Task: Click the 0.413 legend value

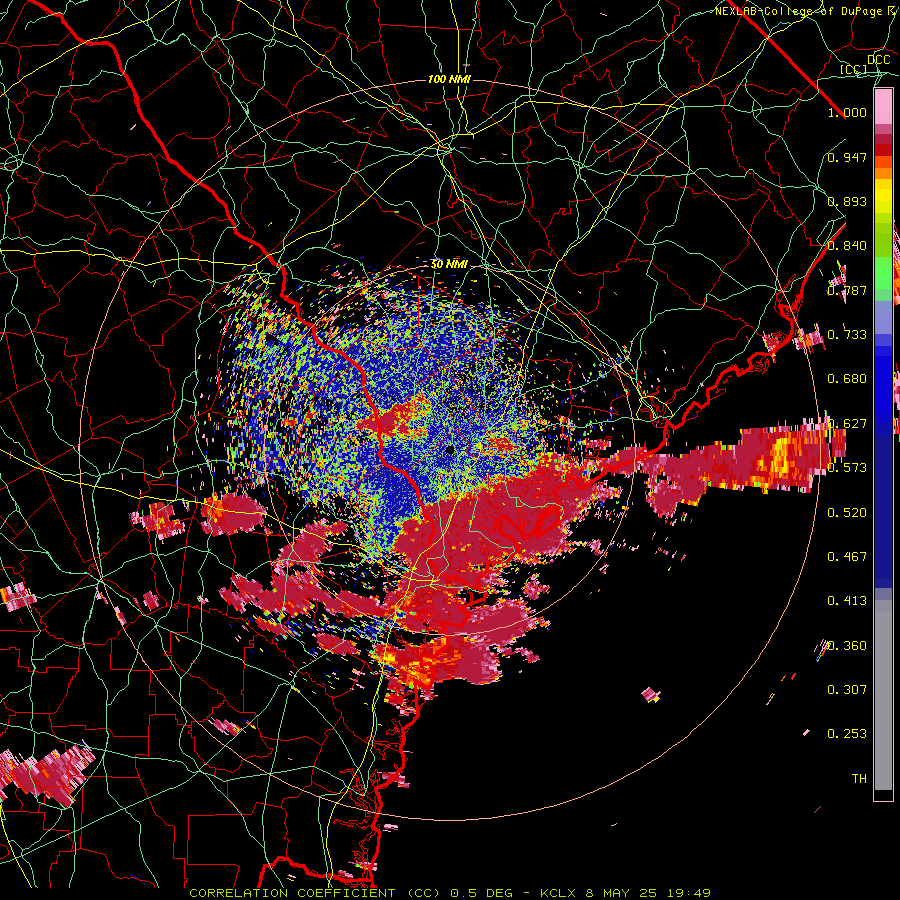Action: (847, 600)
